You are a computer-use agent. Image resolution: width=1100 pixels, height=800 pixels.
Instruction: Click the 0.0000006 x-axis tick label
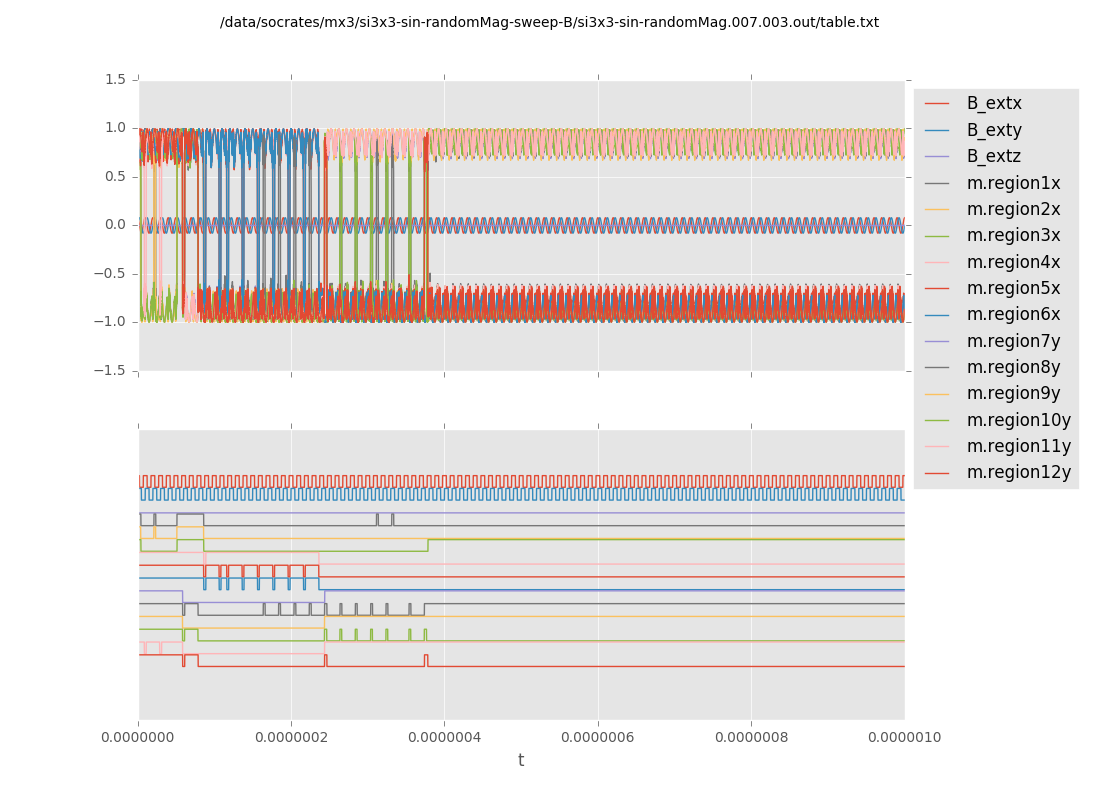tap(598, 737)
